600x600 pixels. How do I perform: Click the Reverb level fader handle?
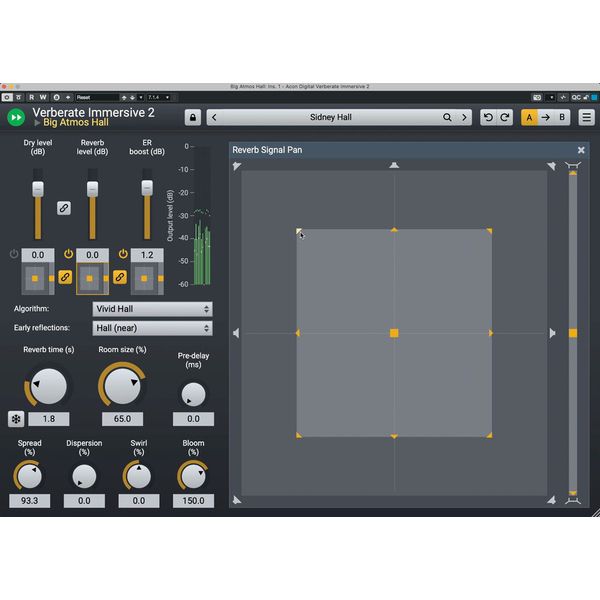92,189
